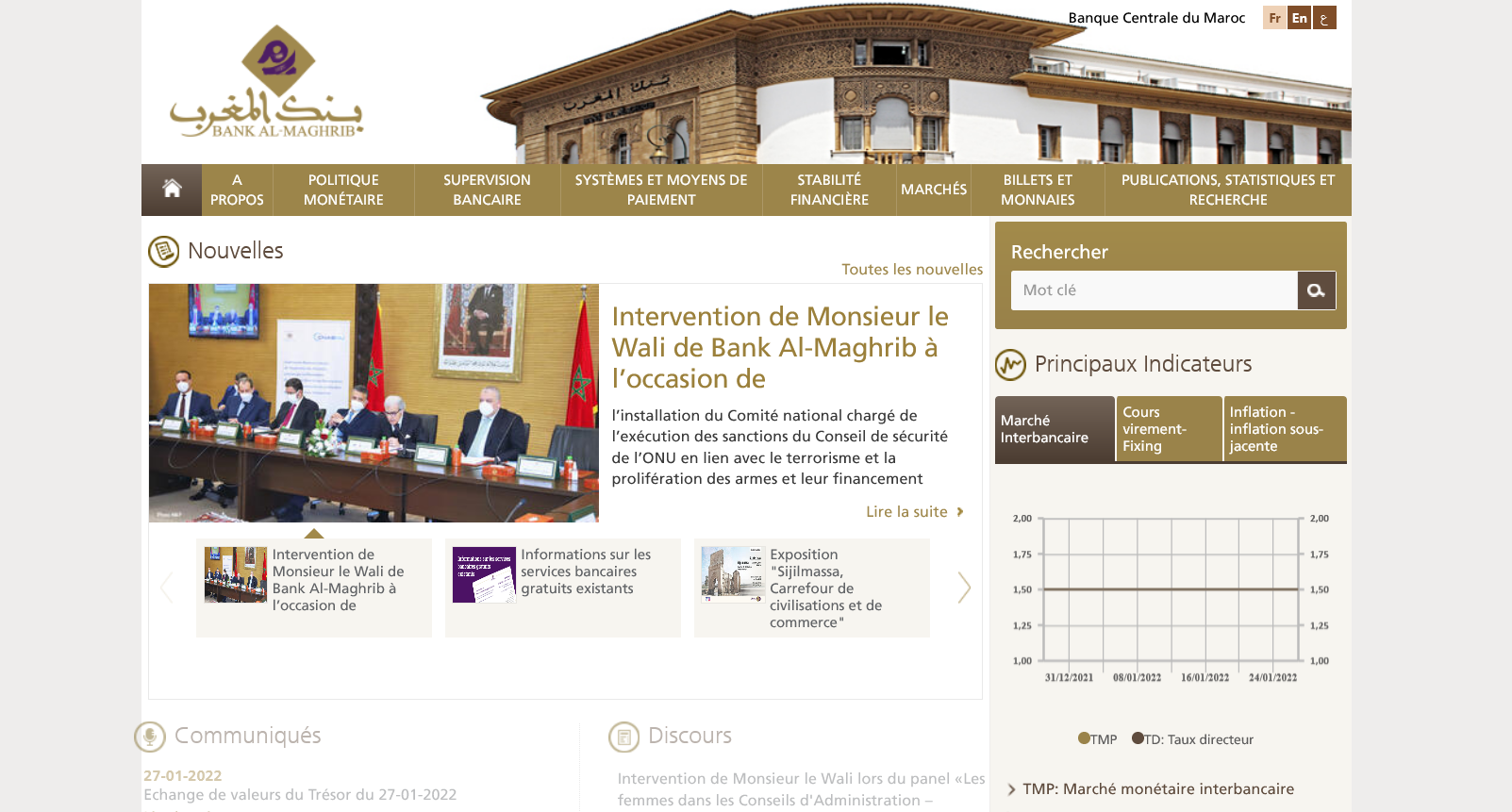Screen dimensions: 1512x812
Task: Click the Nouvelles section icon
Action: (x=163, y=251)
